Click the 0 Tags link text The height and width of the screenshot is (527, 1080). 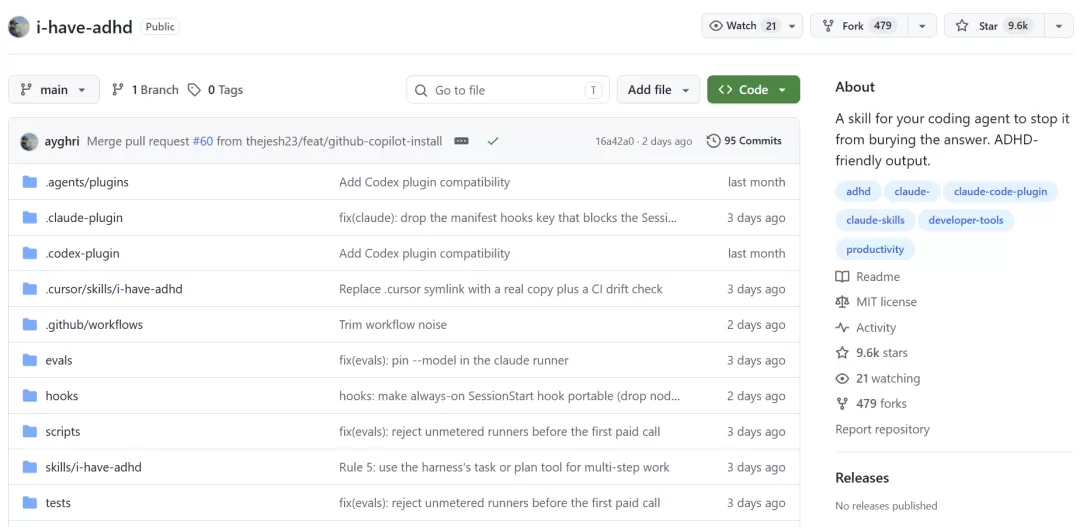click(x=225, y=90)
